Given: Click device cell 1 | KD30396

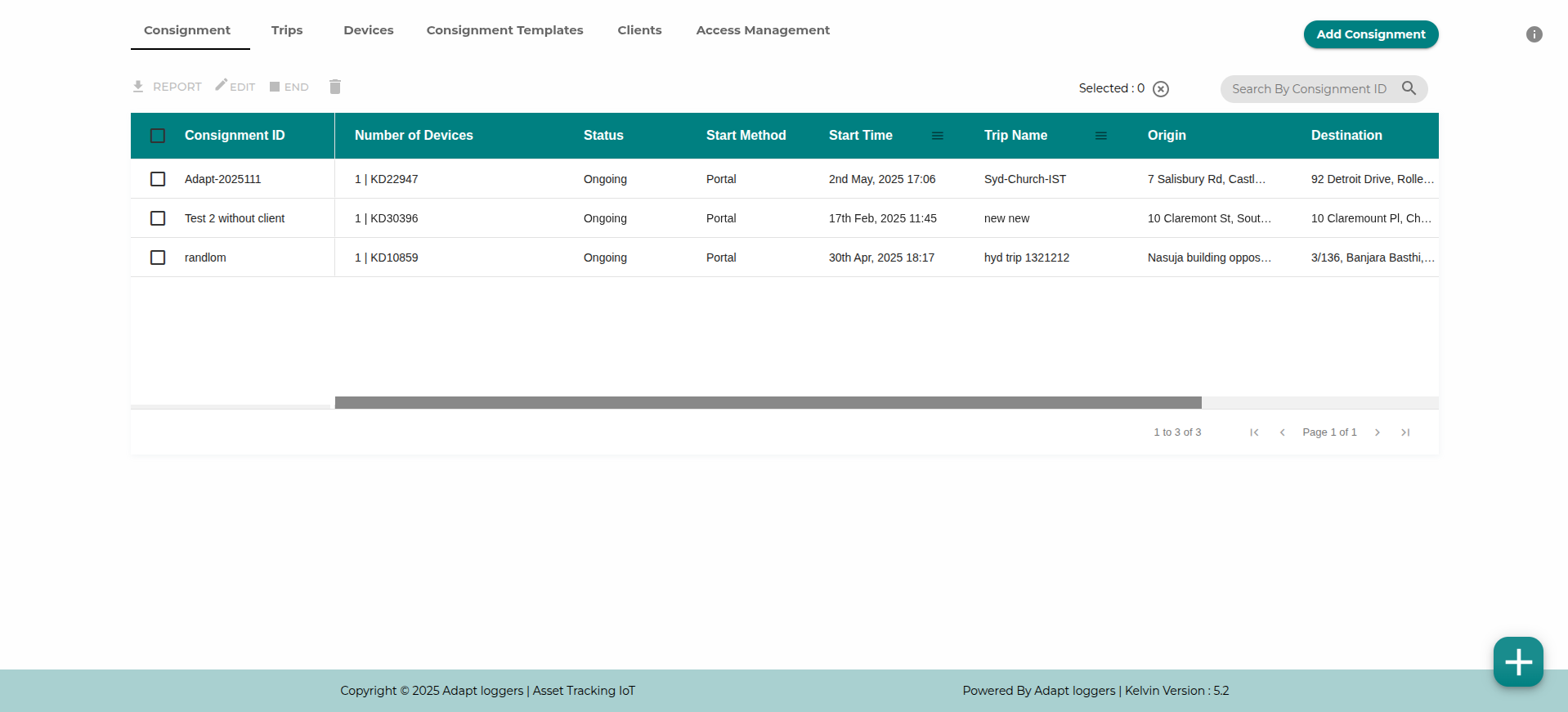Looking at the screenshot, I should tap(386, 218).
